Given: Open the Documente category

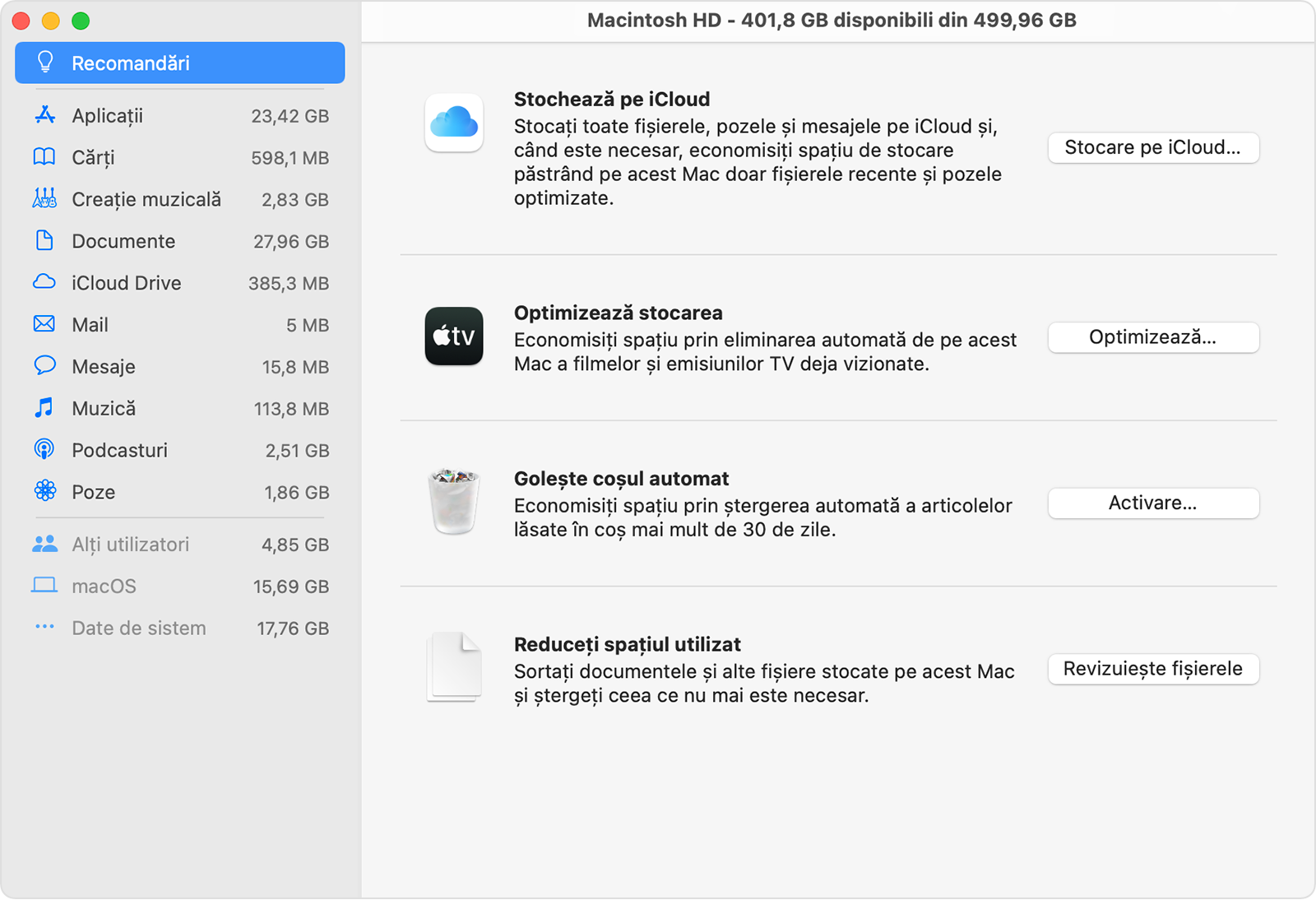Looking at the screenshot, I should tap(123, 241).
